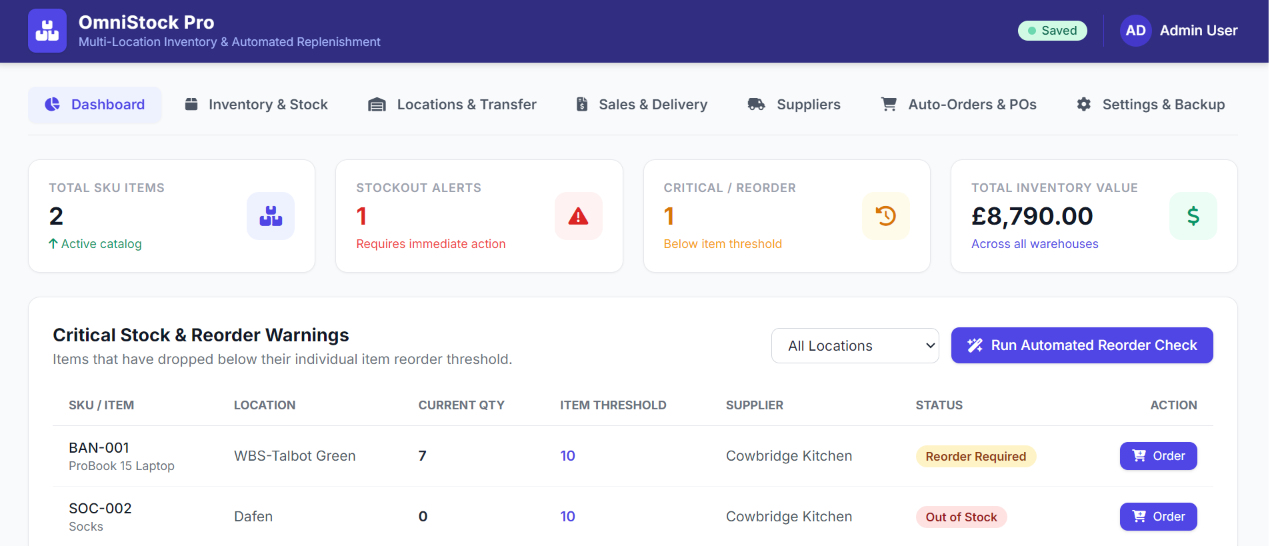Click the SKU / ITEM column header
The height and width of the screenshot is (547, 1269).
click(x=101, y=405)
